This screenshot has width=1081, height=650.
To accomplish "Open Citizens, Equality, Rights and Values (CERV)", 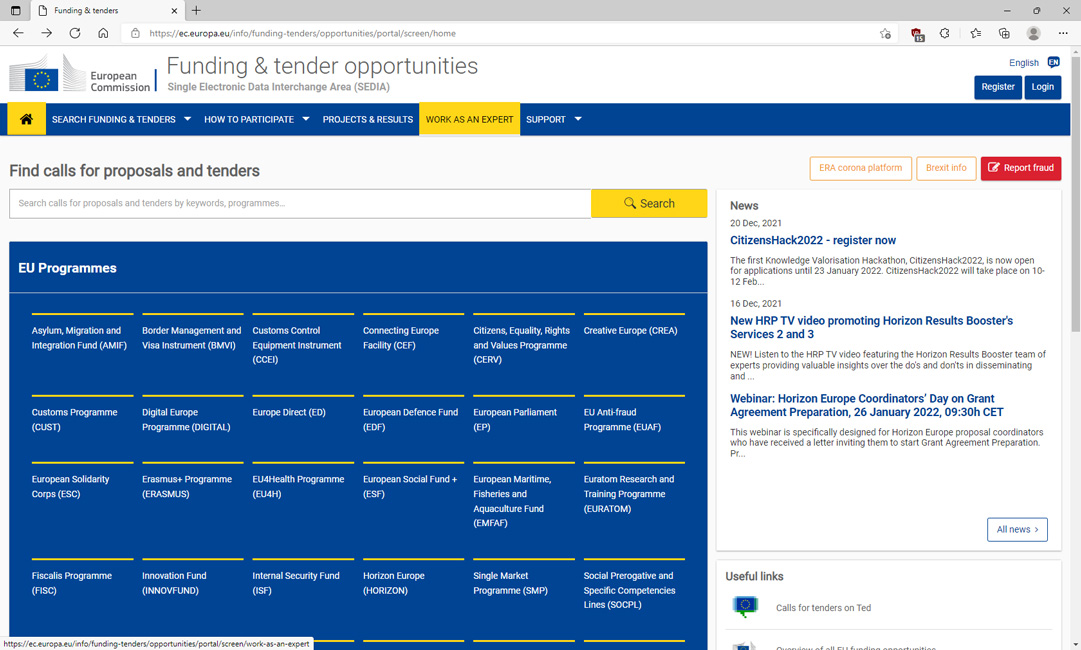I will 521,345.
